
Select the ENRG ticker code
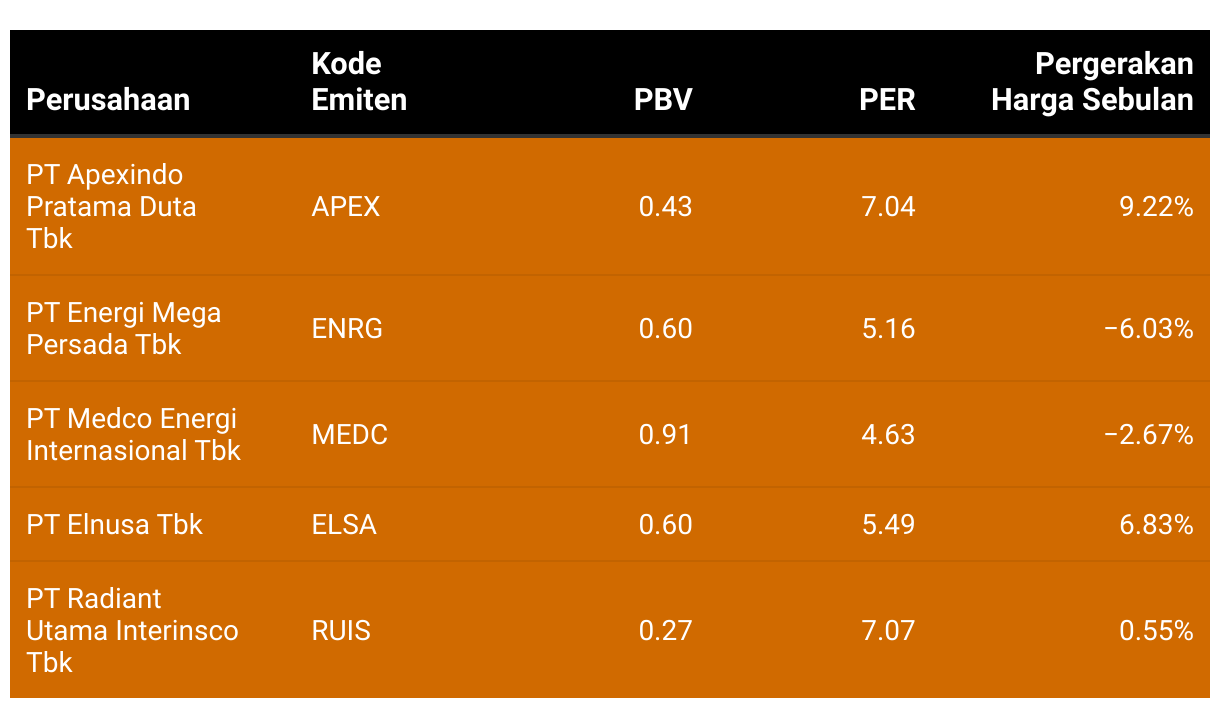pos(347,329)
